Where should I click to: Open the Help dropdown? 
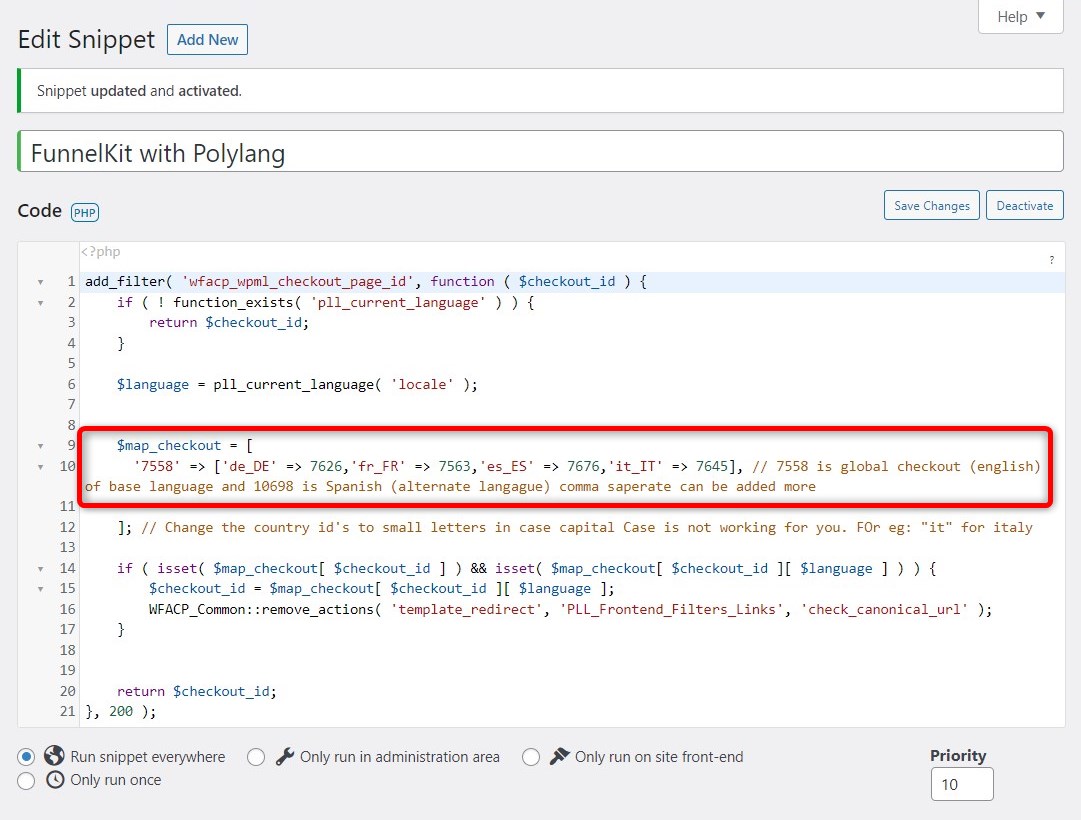(1019, 16)
